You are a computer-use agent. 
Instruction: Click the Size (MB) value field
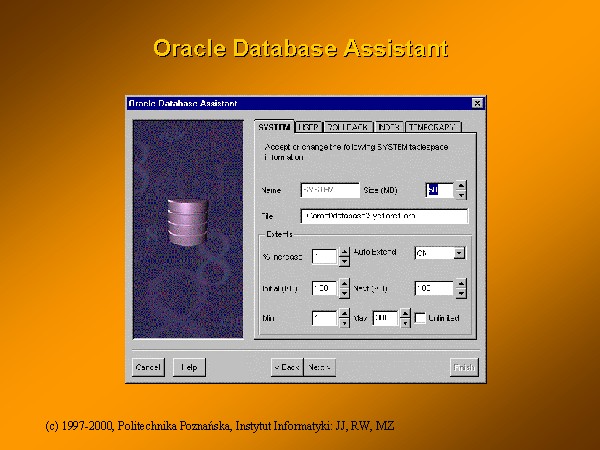tap(440, 190)
